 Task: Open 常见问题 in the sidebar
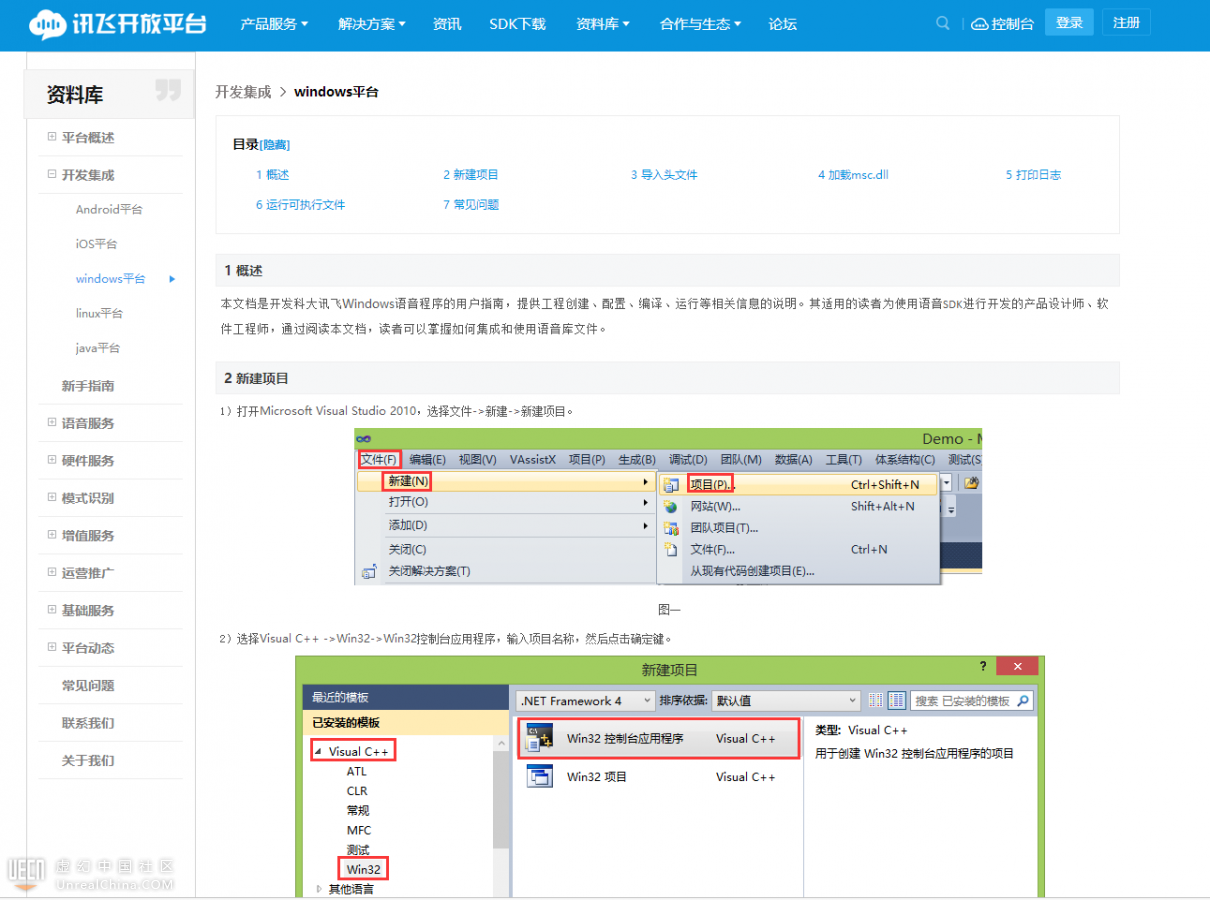[88, 686]
